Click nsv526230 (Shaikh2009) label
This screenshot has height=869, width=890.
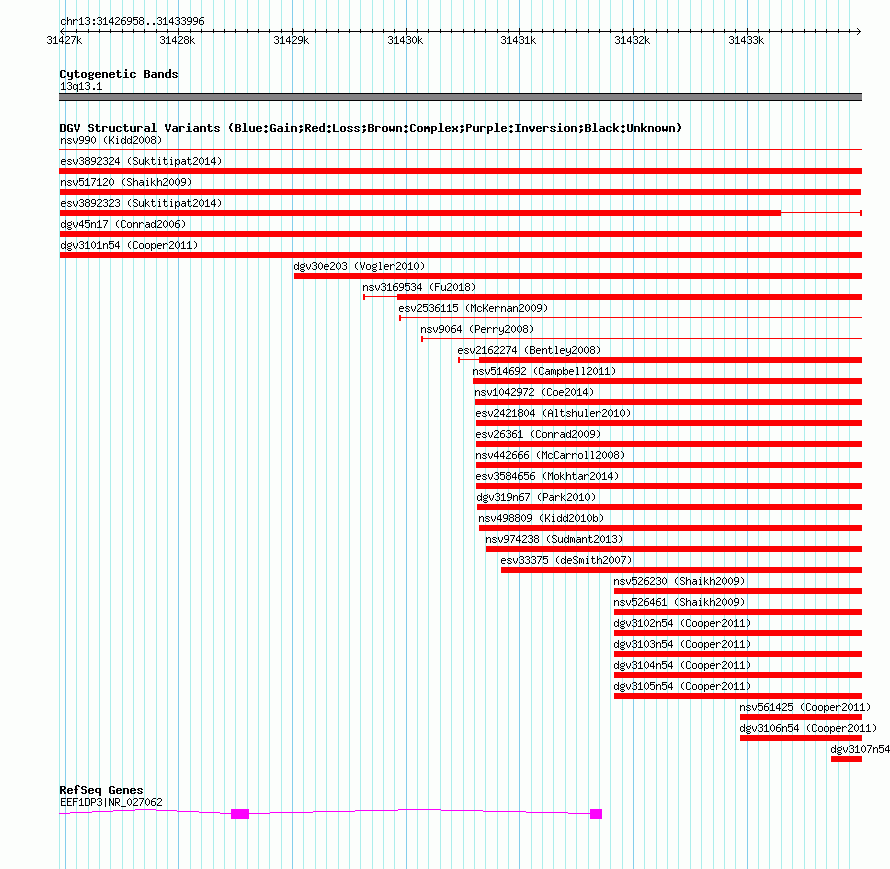(x=679, y=581)
